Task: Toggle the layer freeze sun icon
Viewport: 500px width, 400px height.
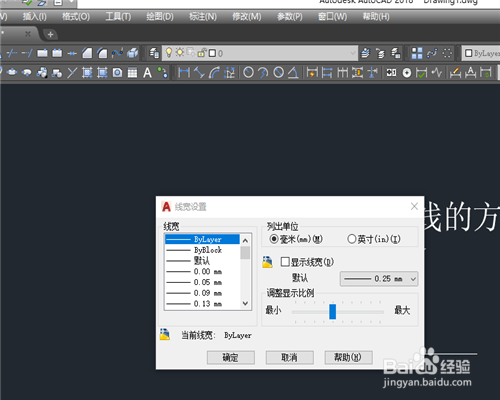Action: (180, 52)
